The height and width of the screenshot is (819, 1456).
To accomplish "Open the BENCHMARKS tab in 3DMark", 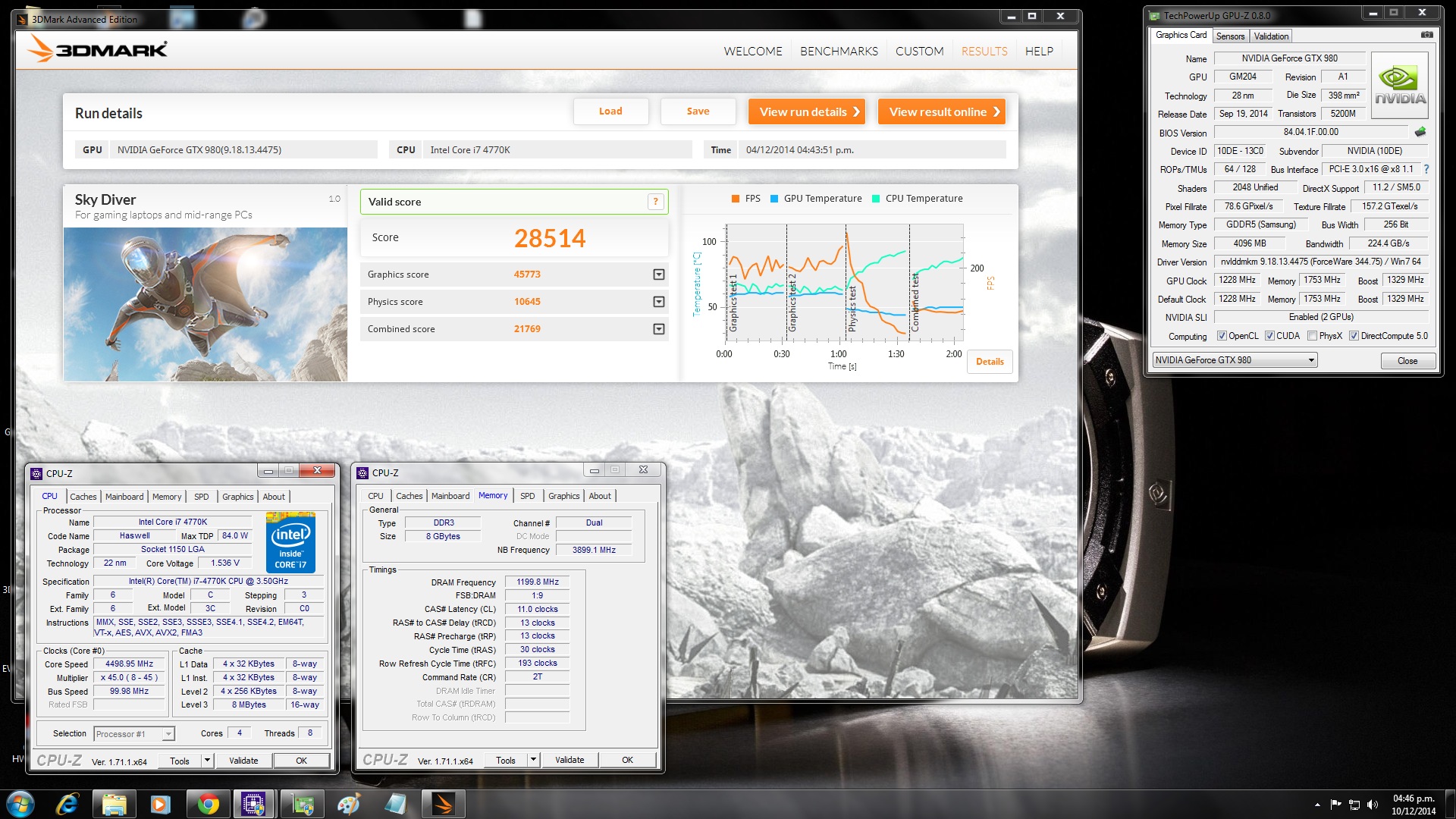I will click(x=839, y=51).
